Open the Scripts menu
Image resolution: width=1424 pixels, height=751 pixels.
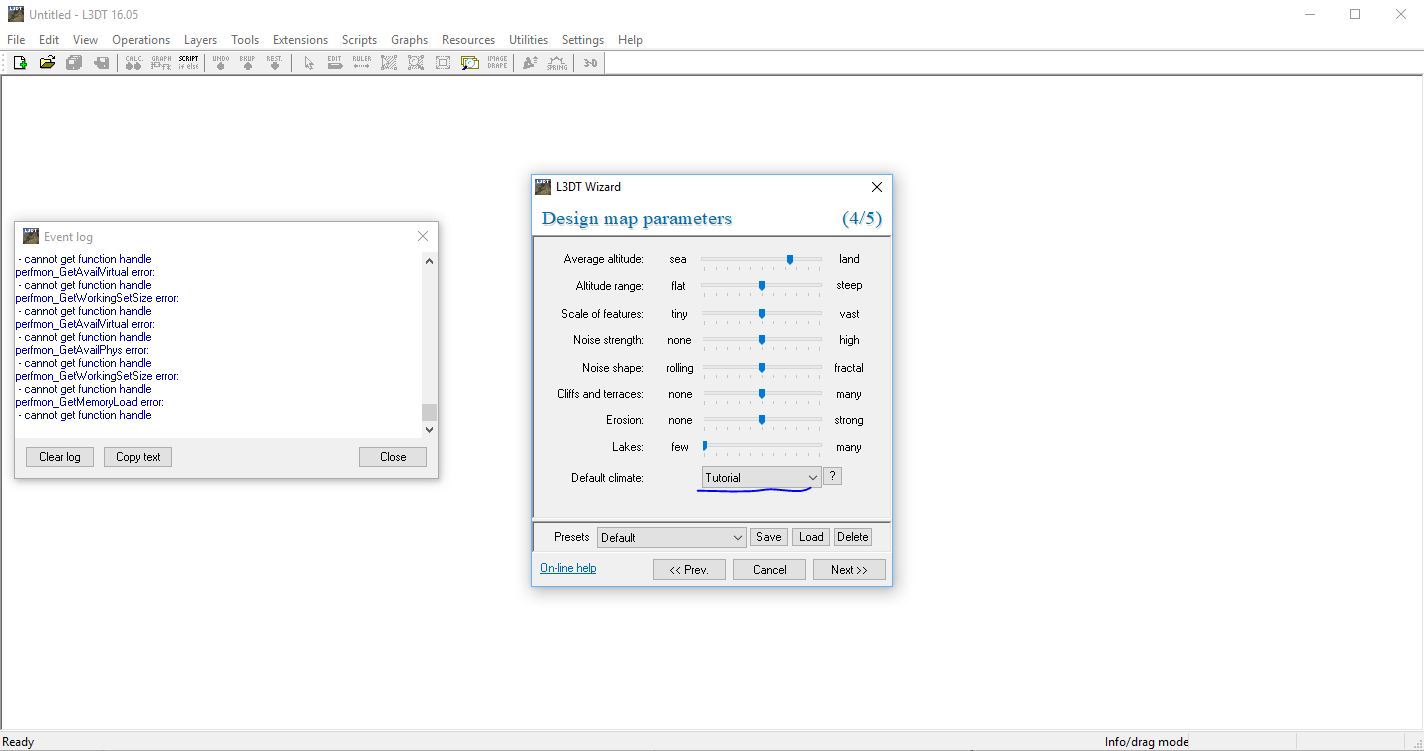click(359, 40)
